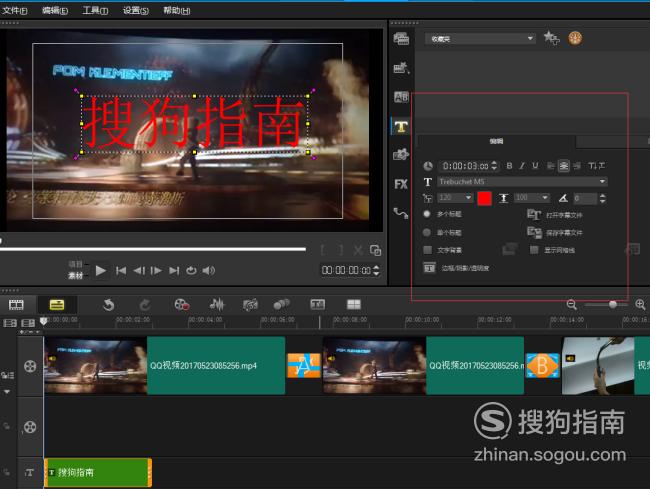Open the 文件(F) File menu
650x489 pixels.
[x=15, y=10]
